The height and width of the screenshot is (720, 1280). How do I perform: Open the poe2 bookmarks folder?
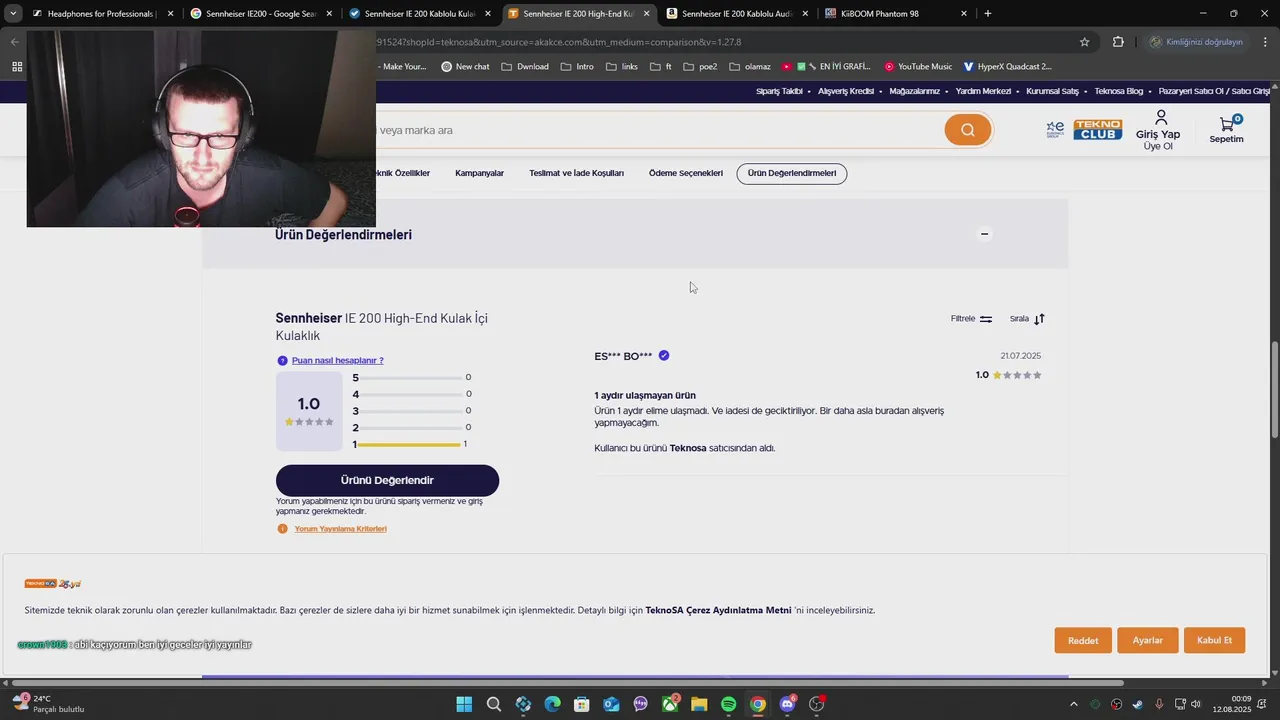700,66
